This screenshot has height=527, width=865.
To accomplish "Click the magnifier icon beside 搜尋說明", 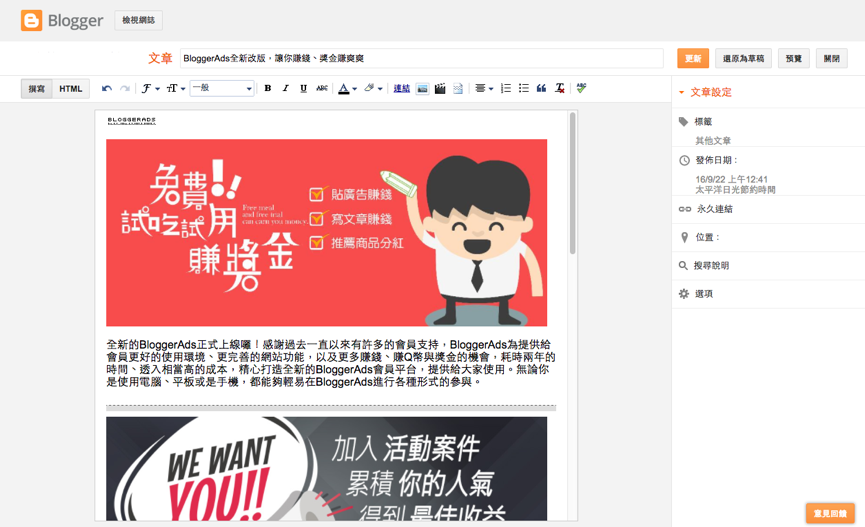I will coord(683,265).
